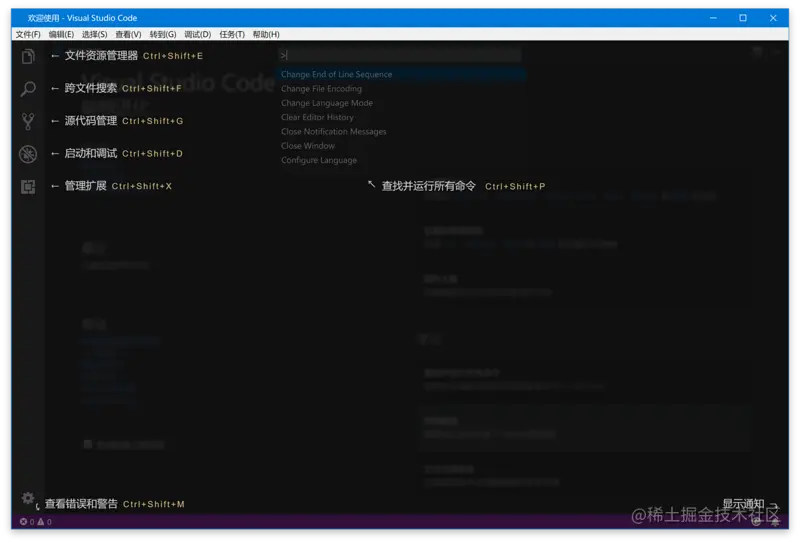
Task: Open the 调试(D) menu
Action: tap(197, 34)
